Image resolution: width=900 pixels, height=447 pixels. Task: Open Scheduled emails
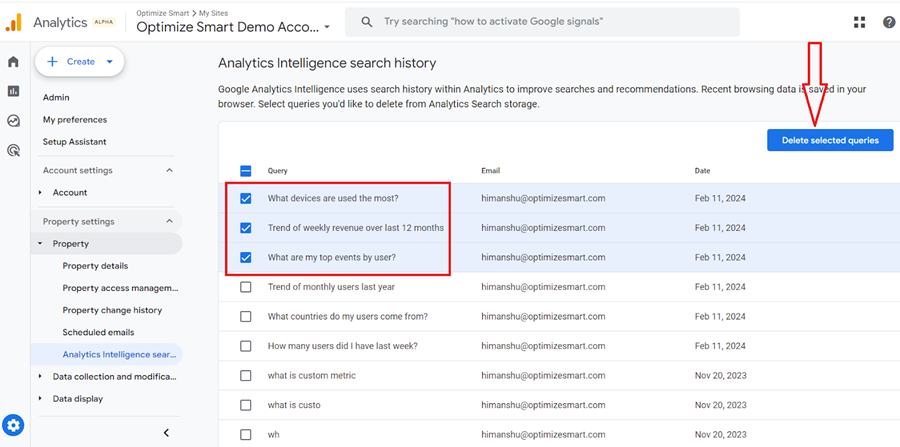pyautogui.click(x=98, y=332)
